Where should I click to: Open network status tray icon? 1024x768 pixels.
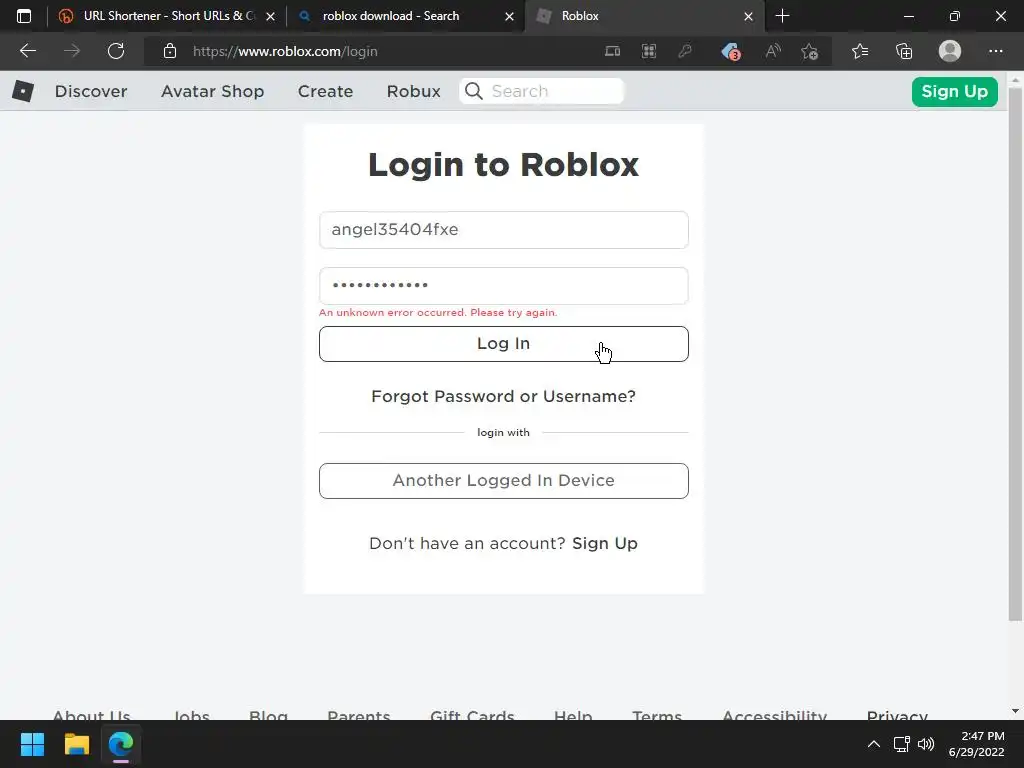[x=901, y=744]
